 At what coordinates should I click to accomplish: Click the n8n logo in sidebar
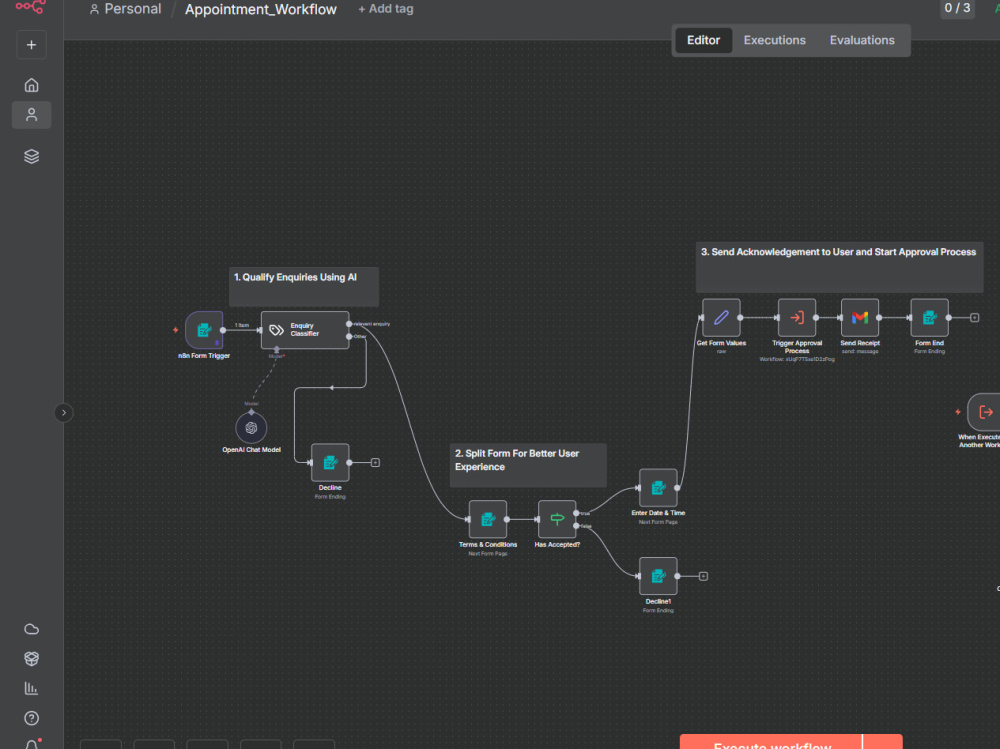pyautogui.click(x=31, y=6)
